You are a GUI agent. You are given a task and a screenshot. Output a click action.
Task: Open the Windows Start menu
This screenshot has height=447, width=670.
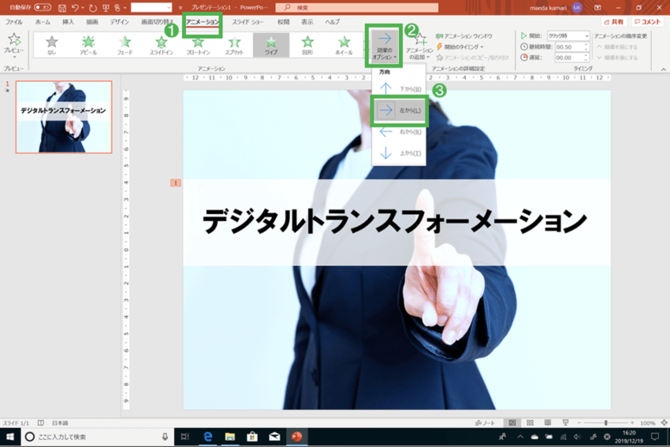(x=10, y=437)
